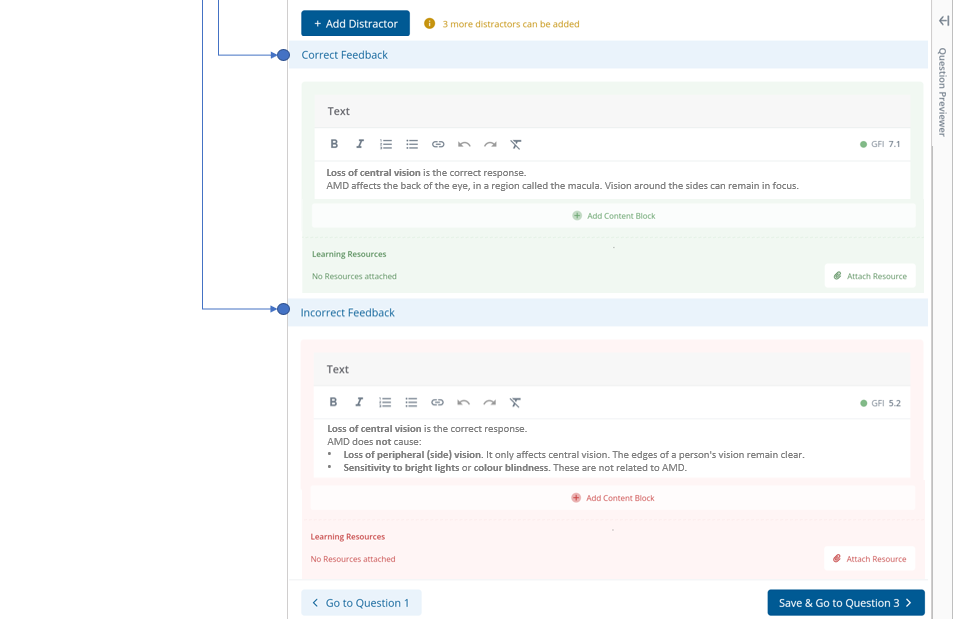Redo edit in Incorrect Feedback editor
This screenshot has height=619, width=953.
coord(489,402)
